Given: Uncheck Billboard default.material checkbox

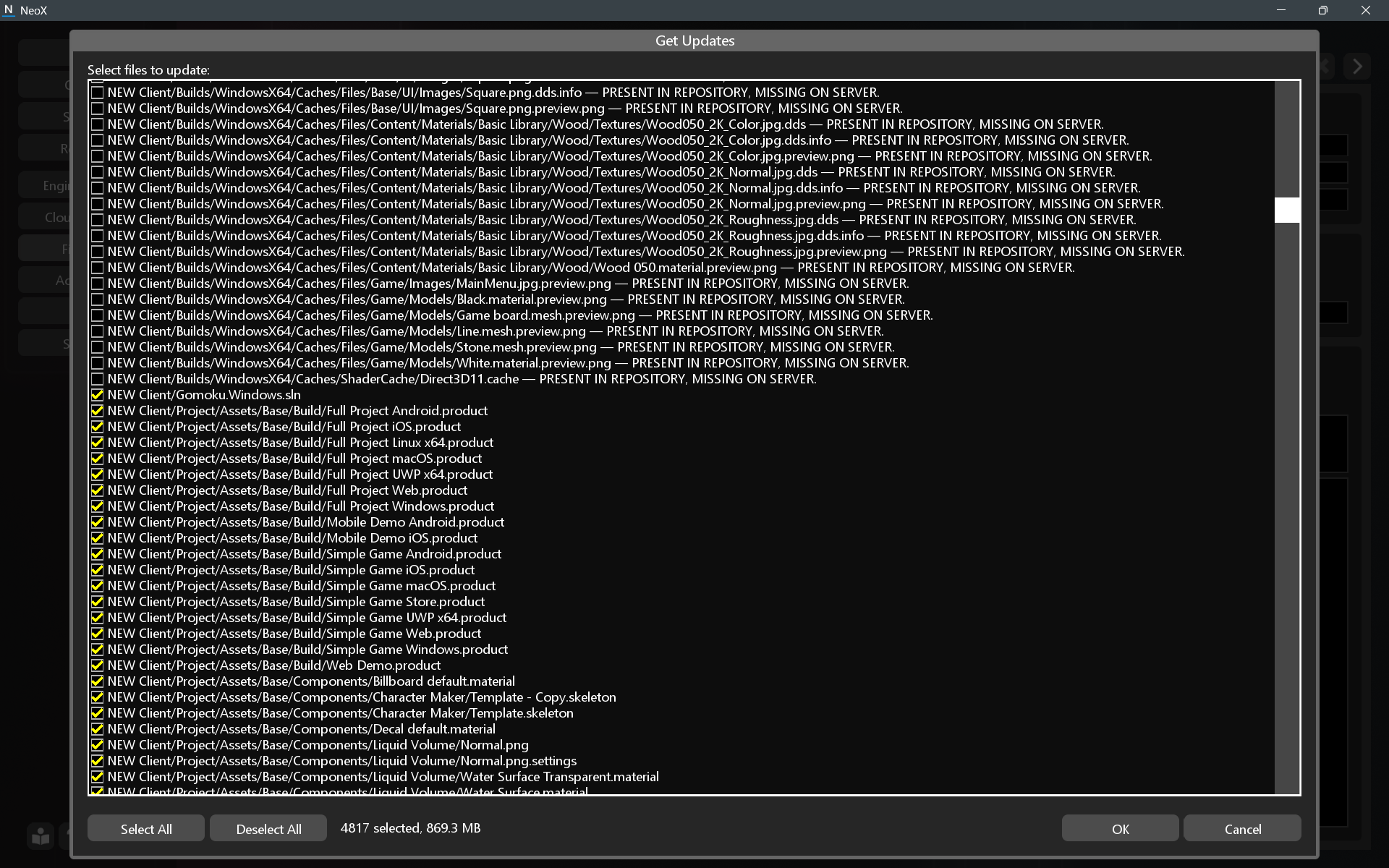Looking at the screenshot, I should pyautogui.click(x=97, y=681).
